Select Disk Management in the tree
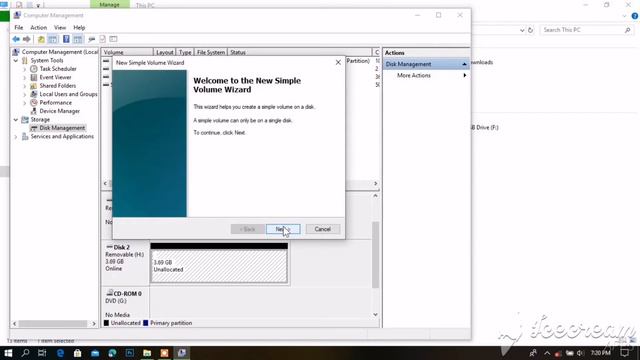640x360 pixels. point(62,128)
